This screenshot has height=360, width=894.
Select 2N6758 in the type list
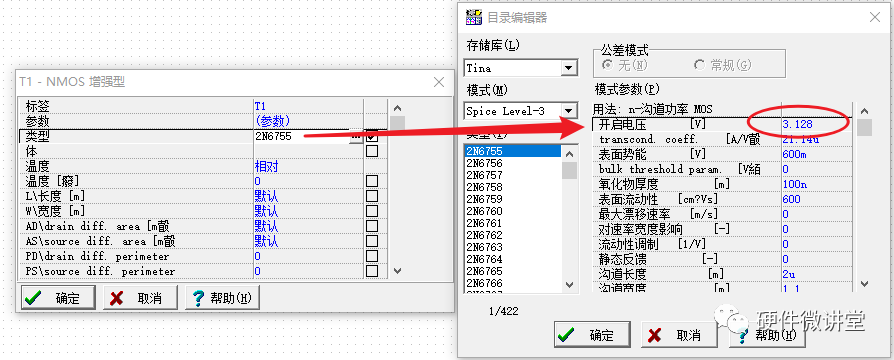point(512,187)
